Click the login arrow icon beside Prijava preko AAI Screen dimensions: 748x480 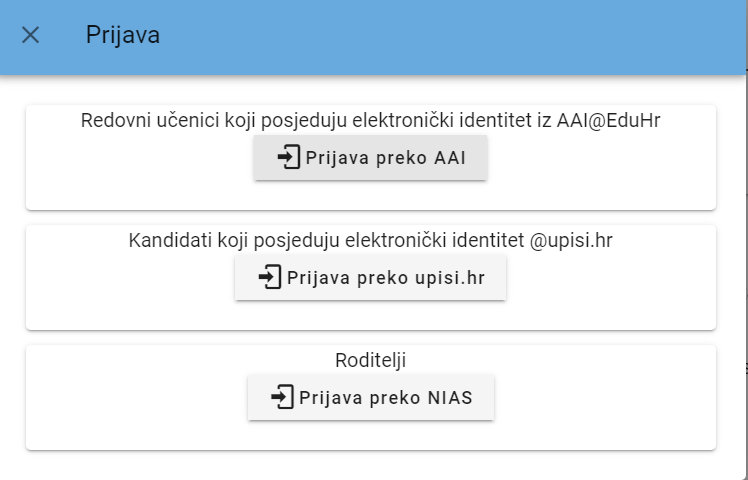click(288, 158)
